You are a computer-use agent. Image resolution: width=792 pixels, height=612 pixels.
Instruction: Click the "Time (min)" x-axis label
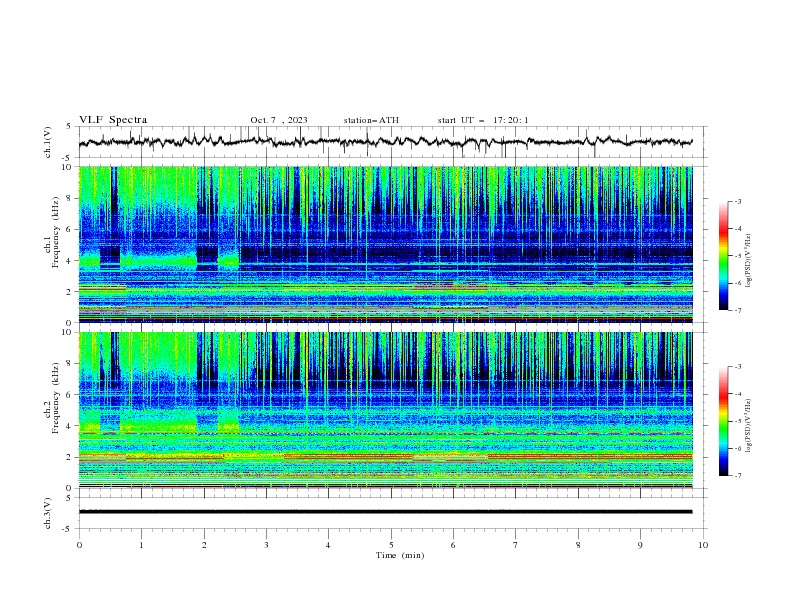[400, 555]
